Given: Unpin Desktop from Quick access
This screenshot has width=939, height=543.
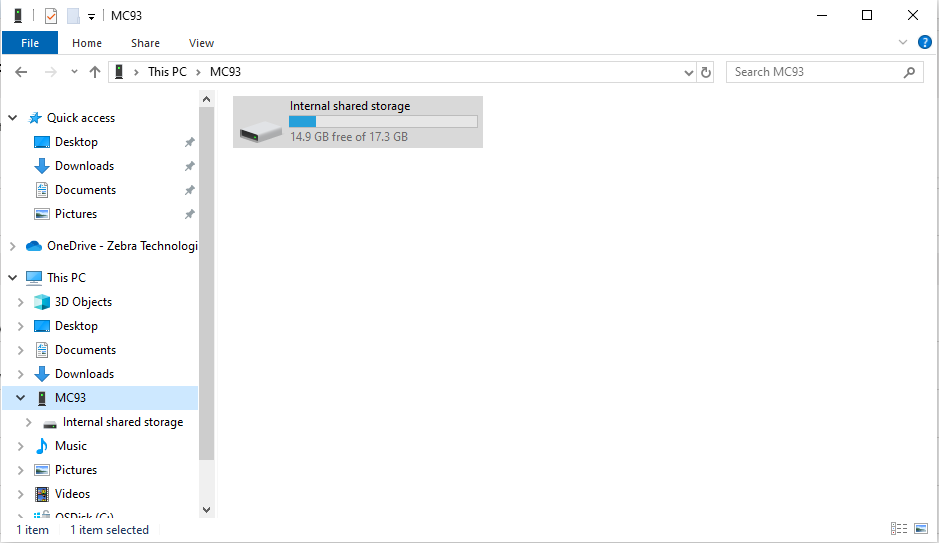Looking at the screenshot, I should [189, 142].
